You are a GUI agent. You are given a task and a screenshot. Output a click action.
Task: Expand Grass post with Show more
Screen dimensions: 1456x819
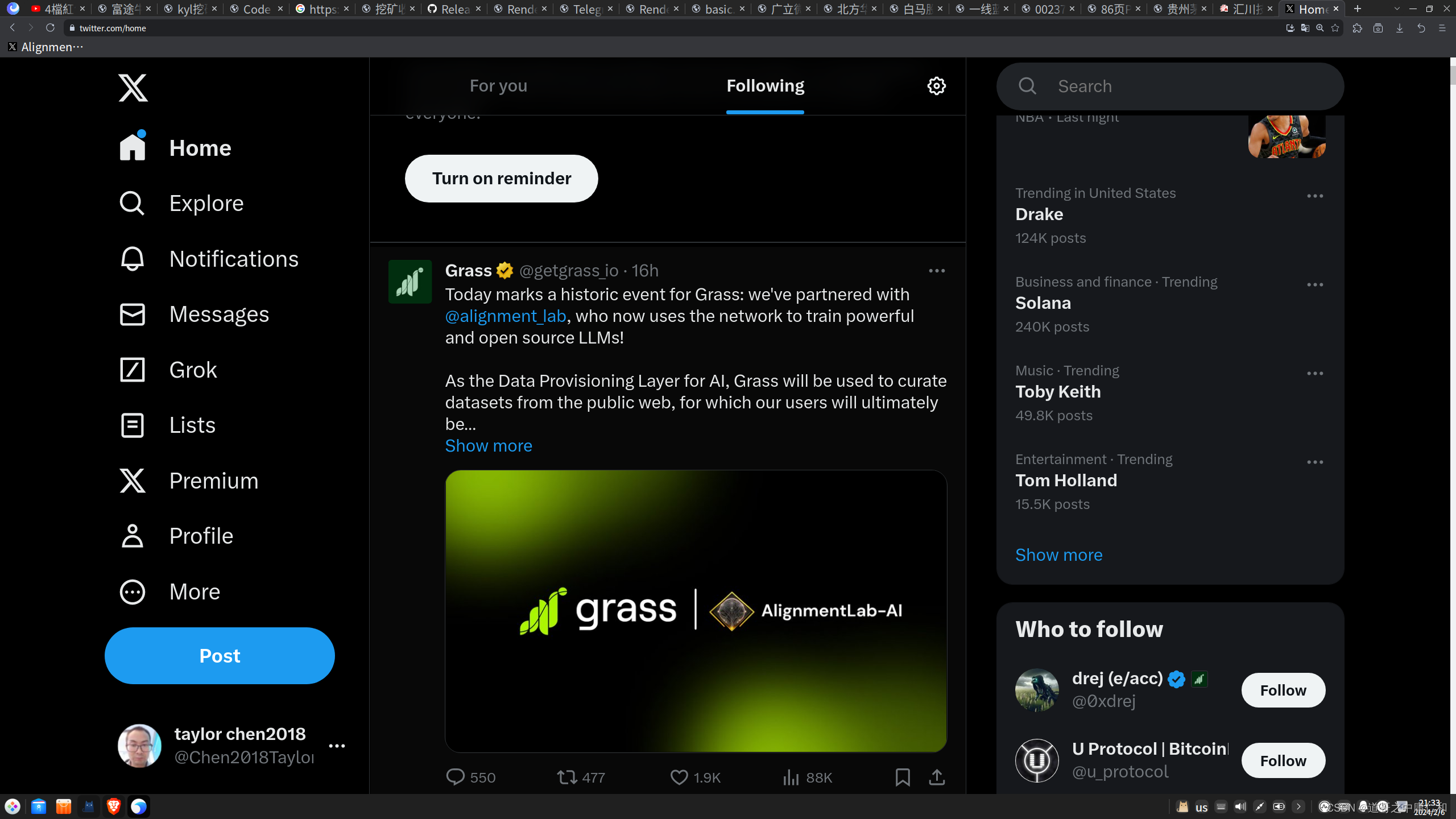[488, 445]
